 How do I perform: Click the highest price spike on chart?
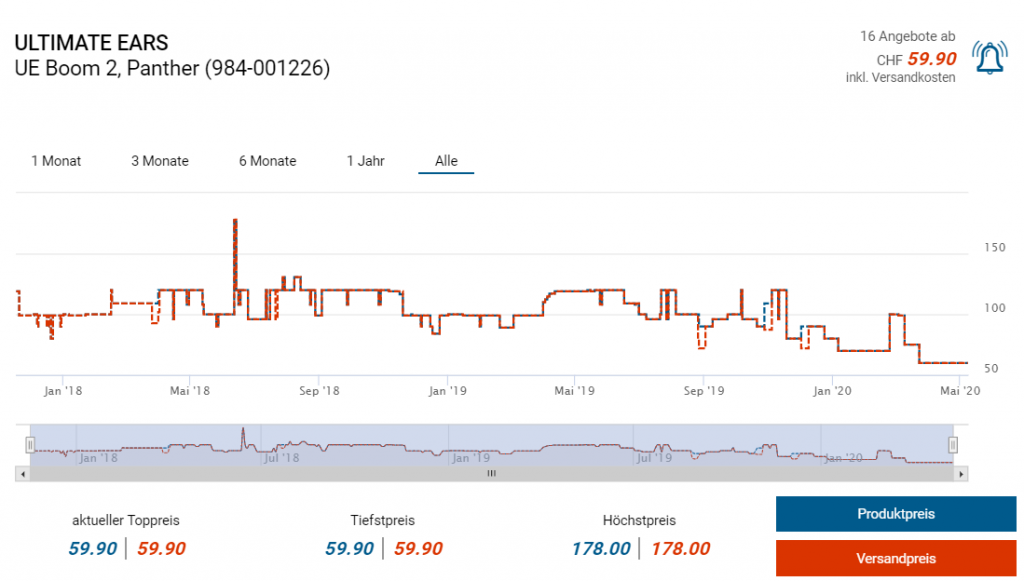pos(235,220)
